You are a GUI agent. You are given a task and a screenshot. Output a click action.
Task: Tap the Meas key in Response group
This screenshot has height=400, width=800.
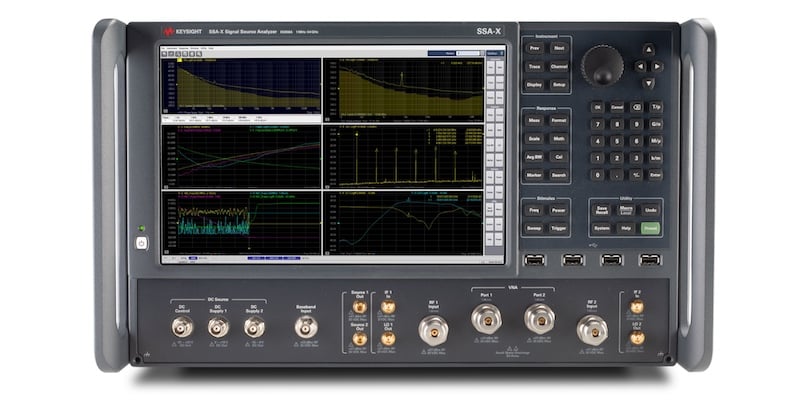[x=534, y=121]
